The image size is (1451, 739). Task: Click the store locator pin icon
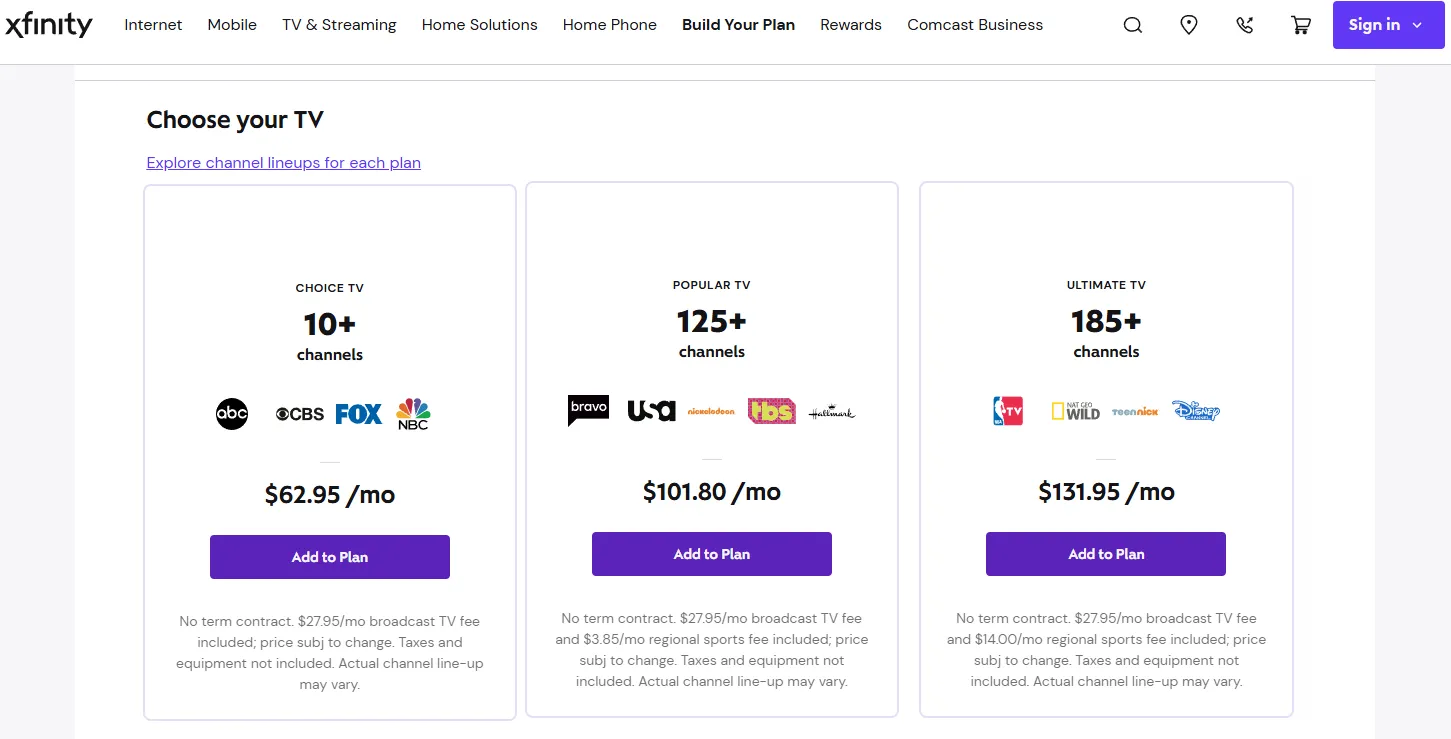(1188, 24)
